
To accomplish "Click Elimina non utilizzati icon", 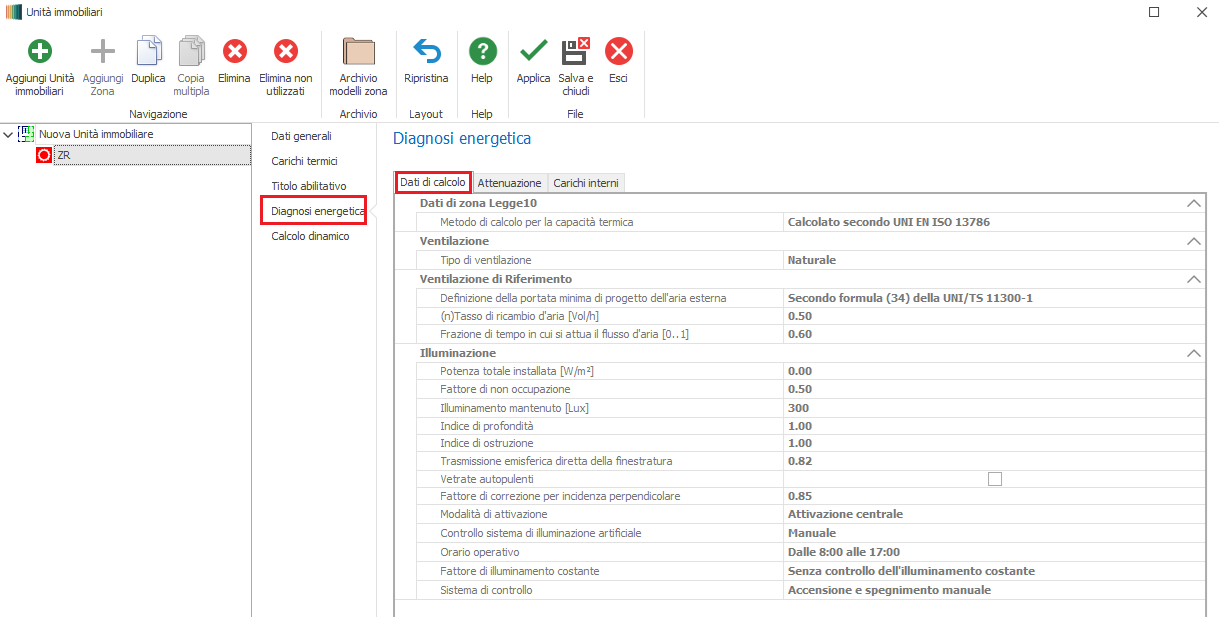I will [285, 52].
